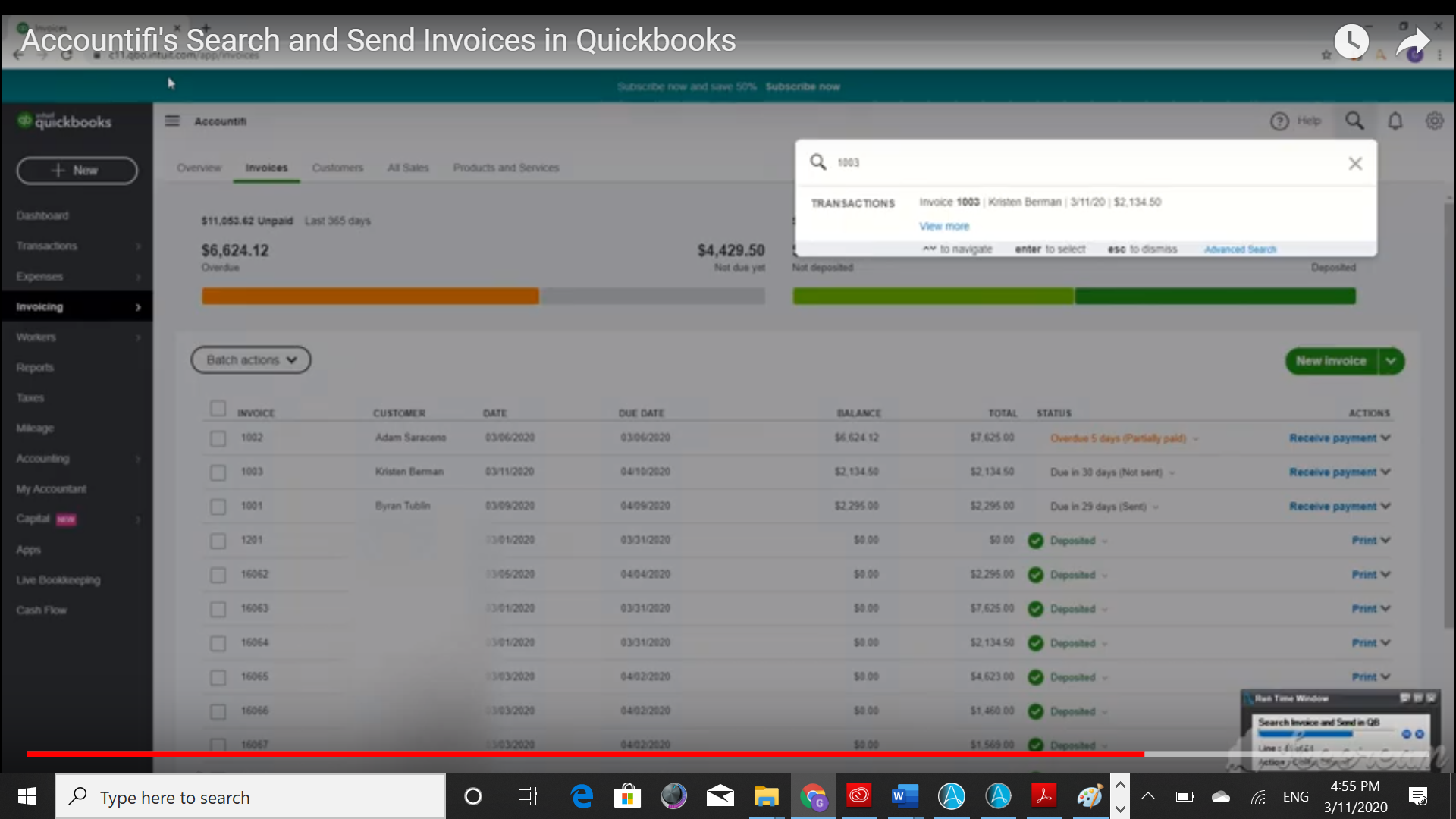This screenshot has width=1456, height=819.
Task: Expand the New invoice dropdown arrow
Action: pyautogui.click(x=1391, y=361)
